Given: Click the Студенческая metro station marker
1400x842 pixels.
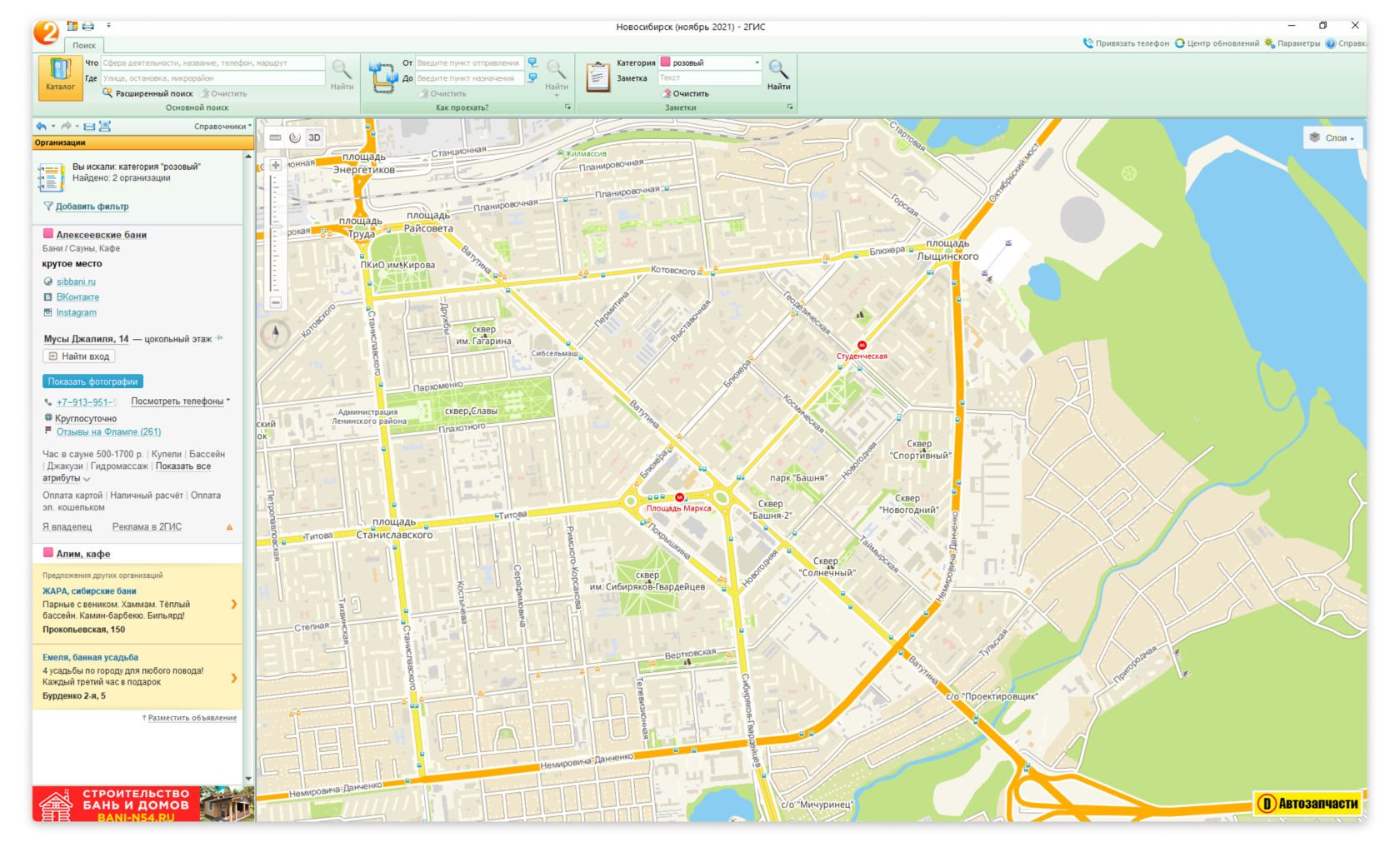Looking at the screenshot, I should pyautogui.click(x=862, y=345).
